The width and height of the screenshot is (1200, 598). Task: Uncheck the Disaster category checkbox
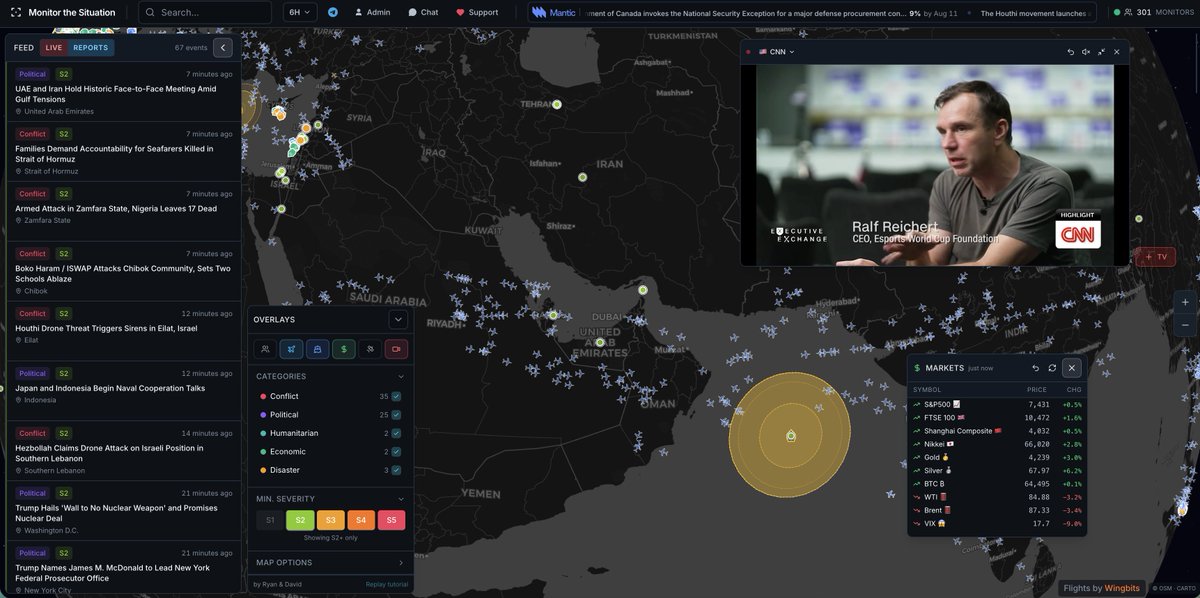click(397, 470)
